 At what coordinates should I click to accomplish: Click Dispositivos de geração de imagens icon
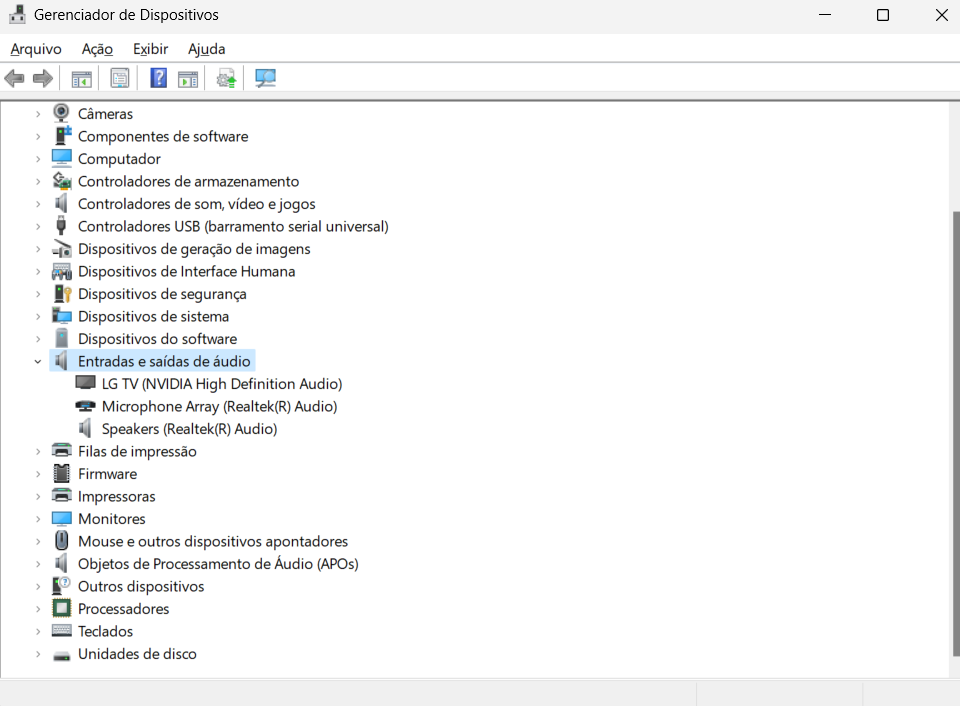pos(62,249)
